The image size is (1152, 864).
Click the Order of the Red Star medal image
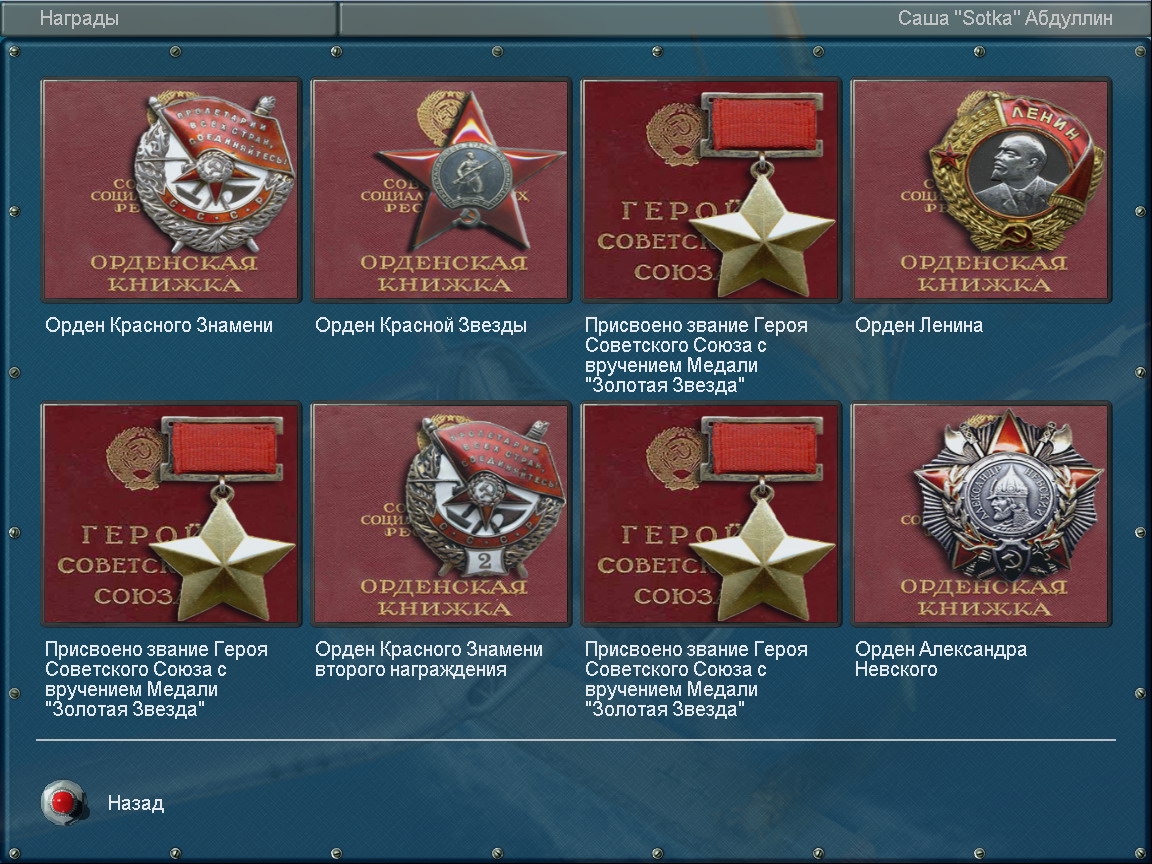pos(441,190)
